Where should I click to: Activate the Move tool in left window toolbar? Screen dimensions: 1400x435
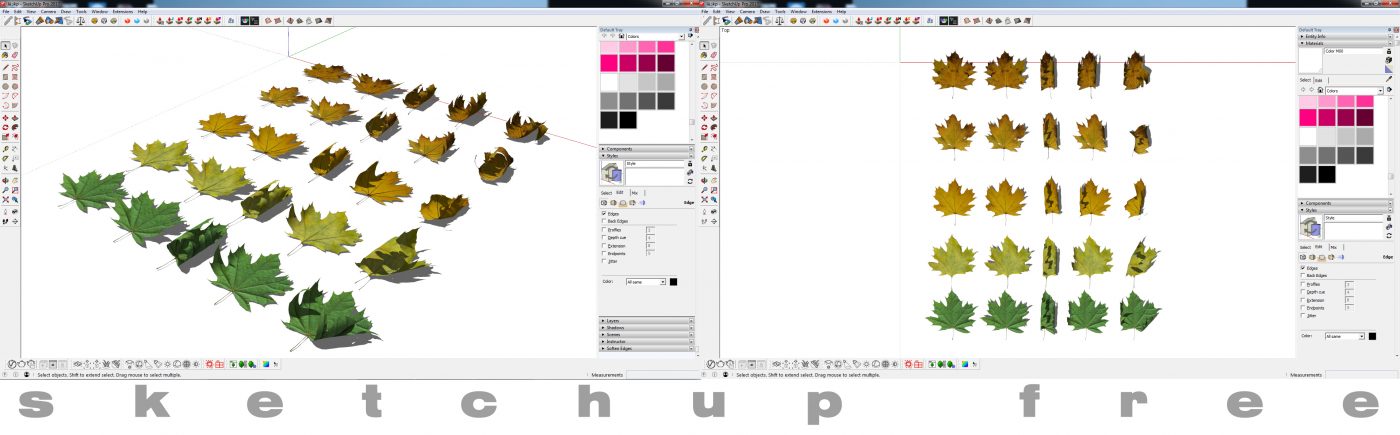pos(6,118)
